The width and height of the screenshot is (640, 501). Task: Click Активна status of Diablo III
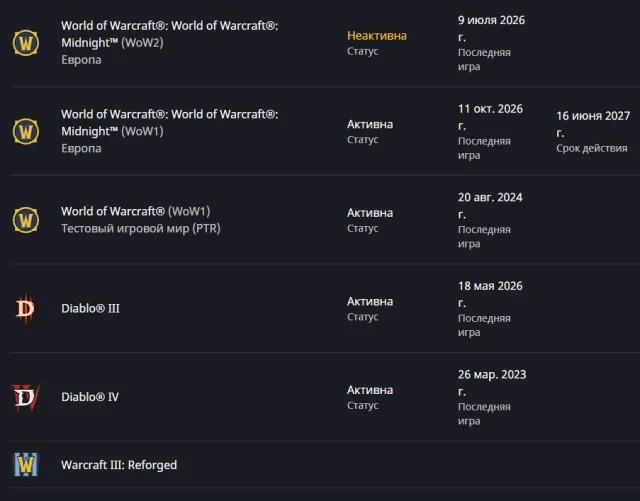click(370, 301)
